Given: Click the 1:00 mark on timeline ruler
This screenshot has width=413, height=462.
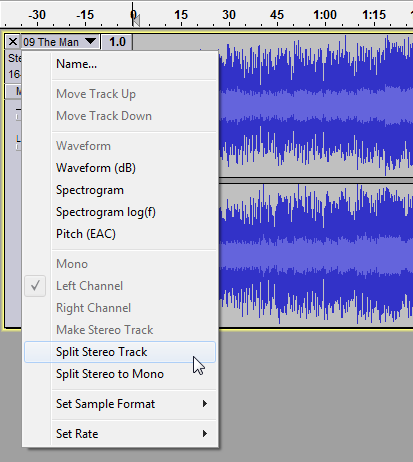Looking at the screenshot, I should 325,15.
